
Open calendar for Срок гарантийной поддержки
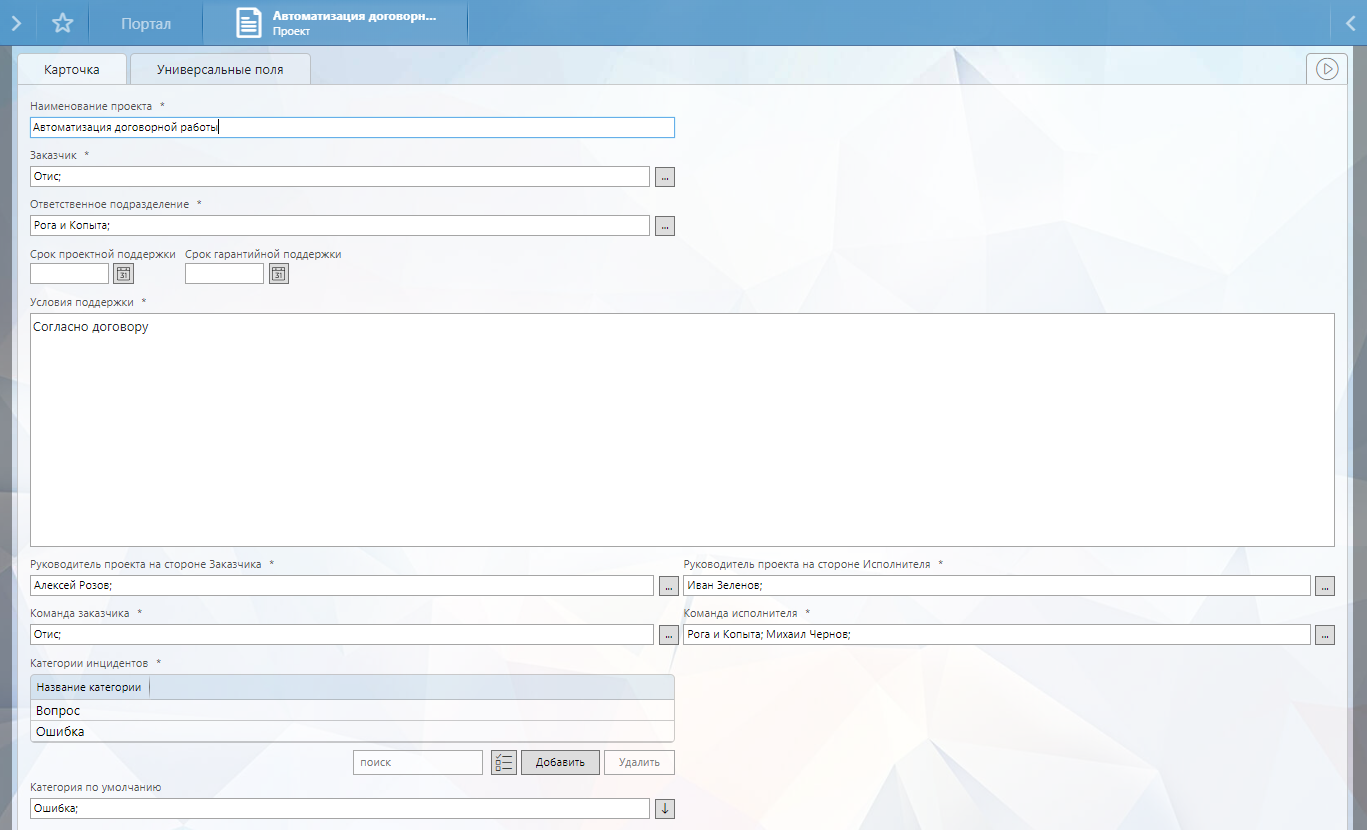pos(279,274)
